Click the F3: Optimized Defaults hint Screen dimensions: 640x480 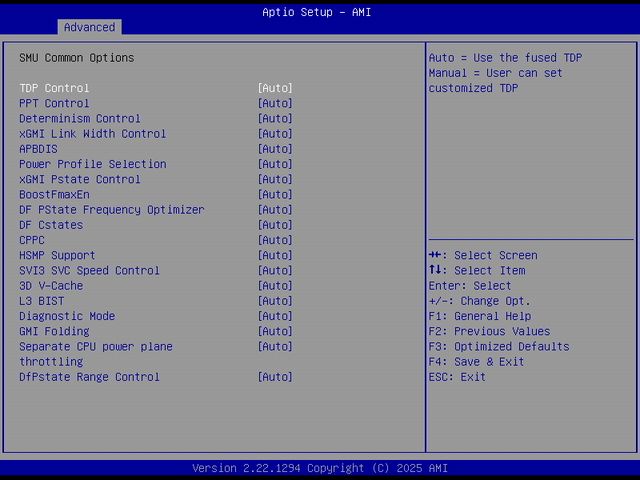(499, 347)
